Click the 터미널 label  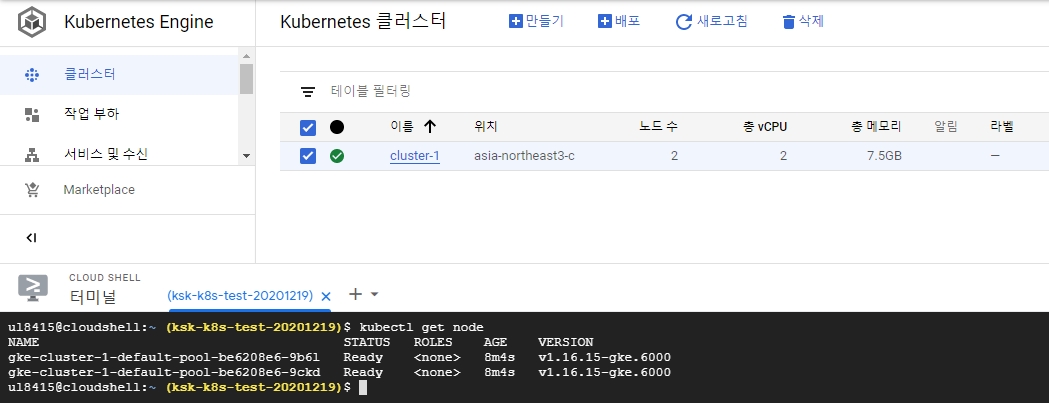coord(92,296)
